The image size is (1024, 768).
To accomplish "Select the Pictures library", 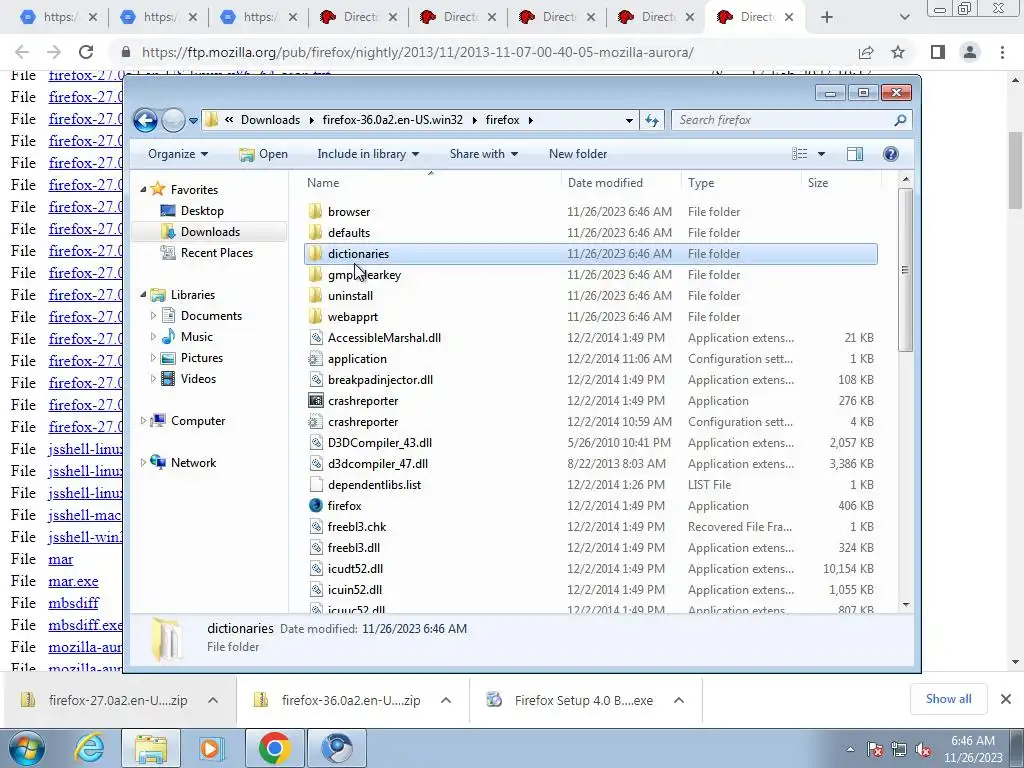I will pyautogui.click(x=202, y=358).
